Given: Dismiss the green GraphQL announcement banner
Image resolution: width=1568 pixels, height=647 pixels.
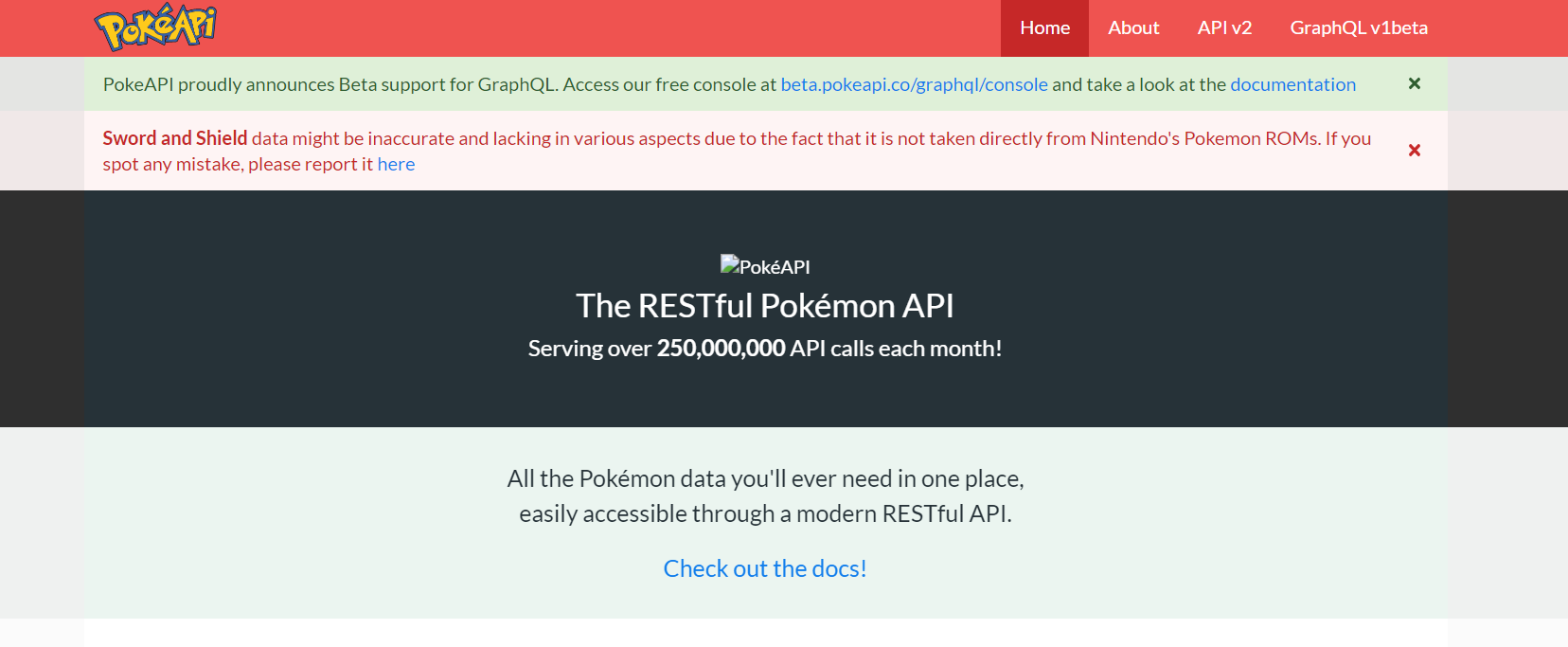Looking at the screenshot, I should click(x=1414, y=83).
